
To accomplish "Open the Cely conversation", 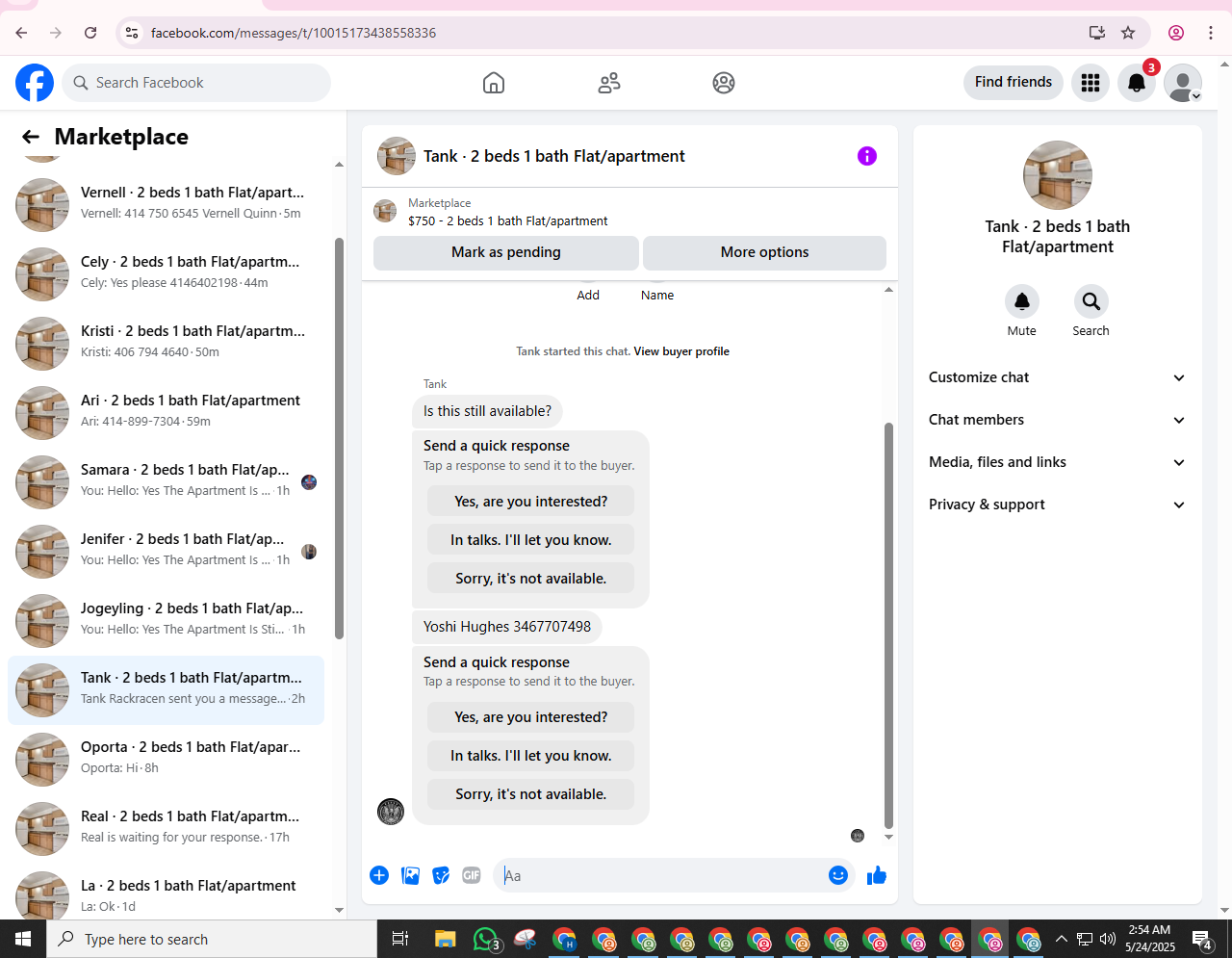I will point(166,273).
